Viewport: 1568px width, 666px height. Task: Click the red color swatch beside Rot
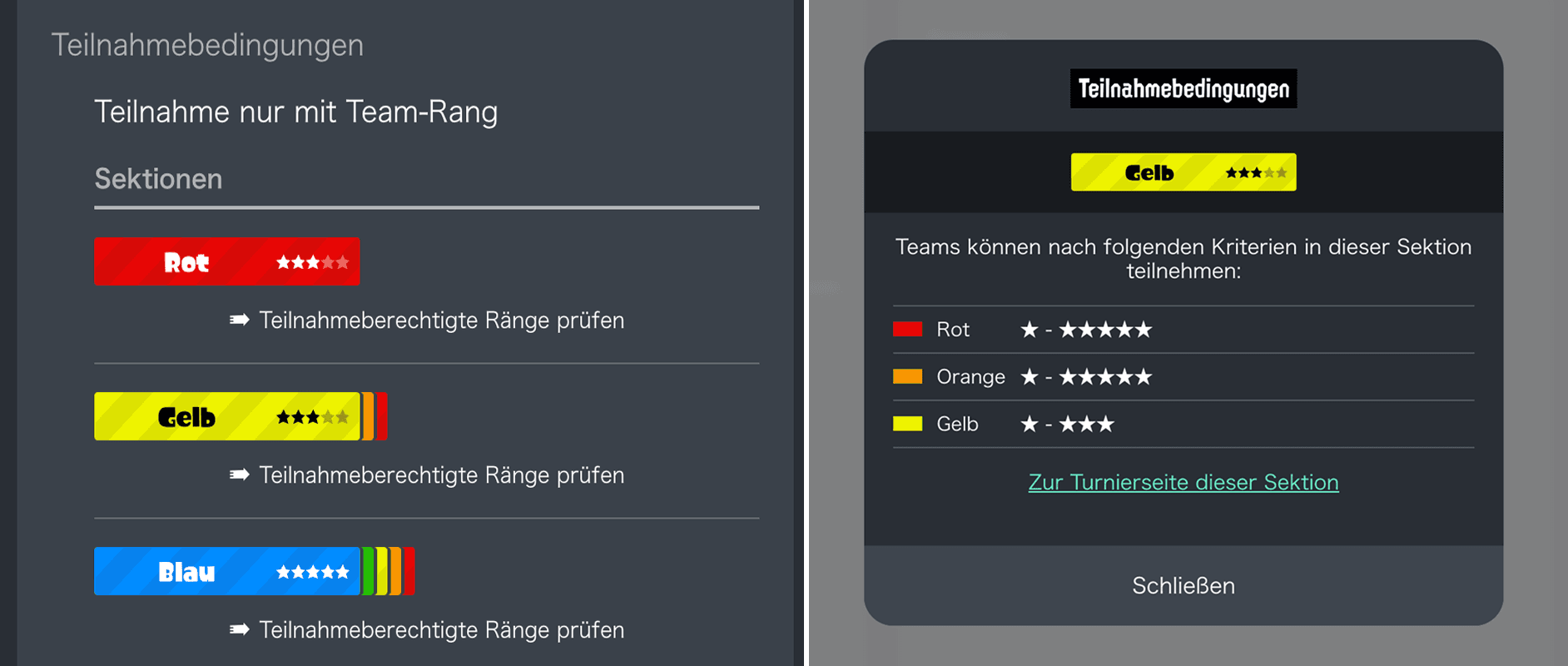click(x=907, y=329)
